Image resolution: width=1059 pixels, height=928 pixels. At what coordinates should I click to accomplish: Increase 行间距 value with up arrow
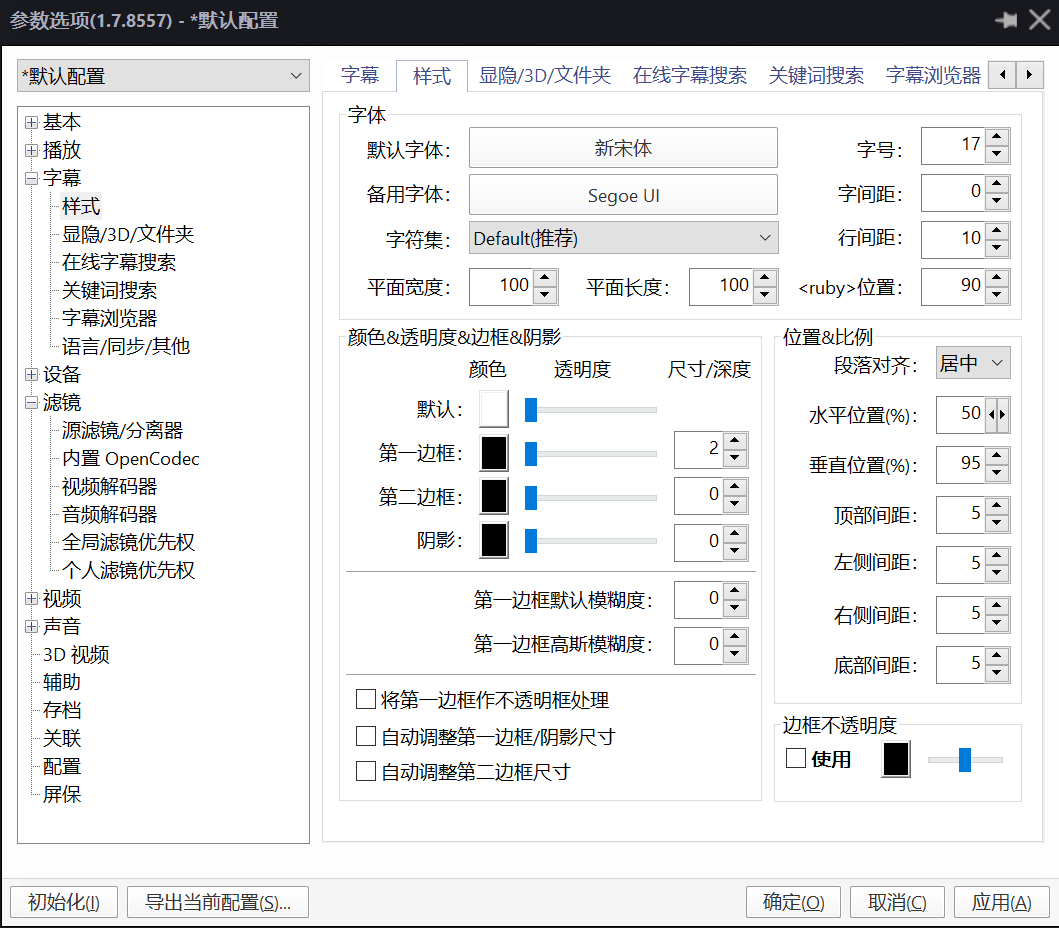[997, 231]
